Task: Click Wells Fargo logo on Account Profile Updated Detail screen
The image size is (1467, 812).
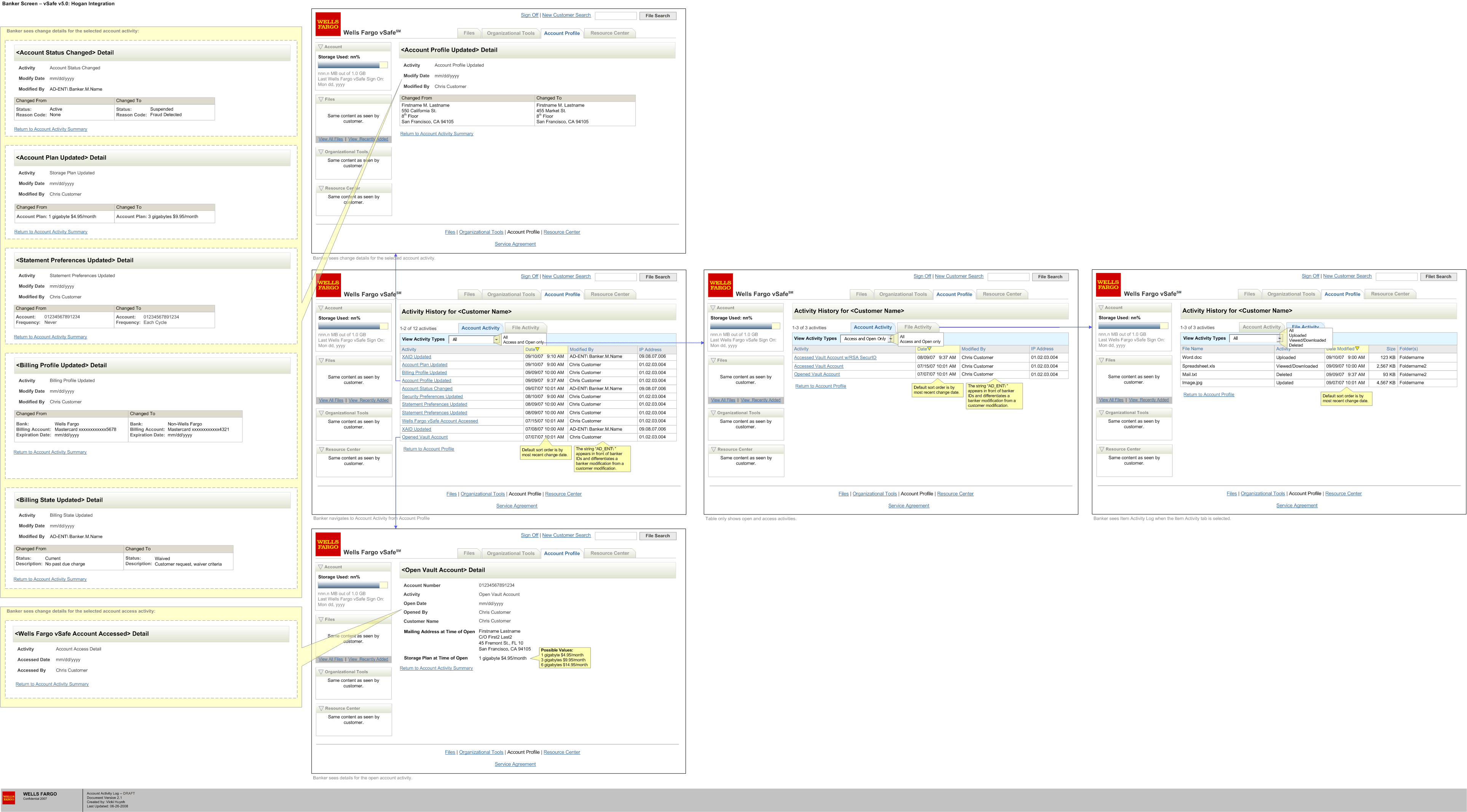Action: tap(328, 24)
